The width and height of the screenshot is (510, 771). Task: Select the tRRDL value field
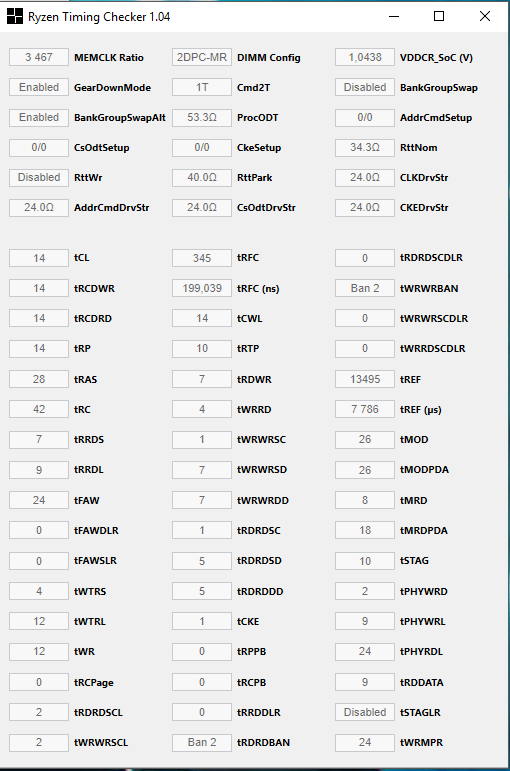tap(39, 470)
